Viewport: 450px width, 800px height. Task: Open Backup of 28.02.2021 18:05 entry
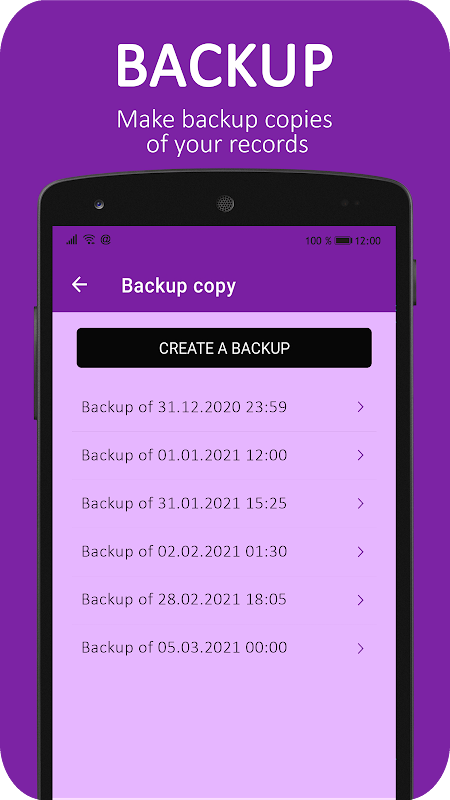point(224,599)
